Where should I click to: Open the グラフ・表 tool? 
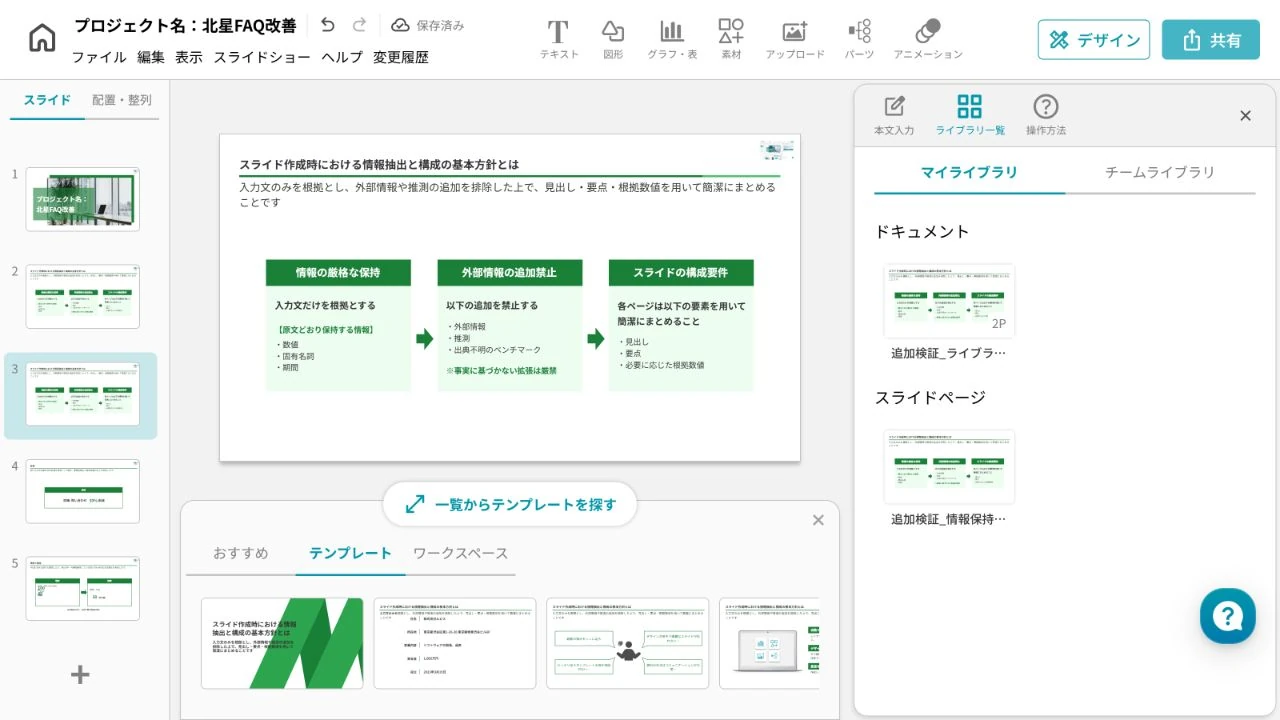pyautogui.click(x=672, y=40)
